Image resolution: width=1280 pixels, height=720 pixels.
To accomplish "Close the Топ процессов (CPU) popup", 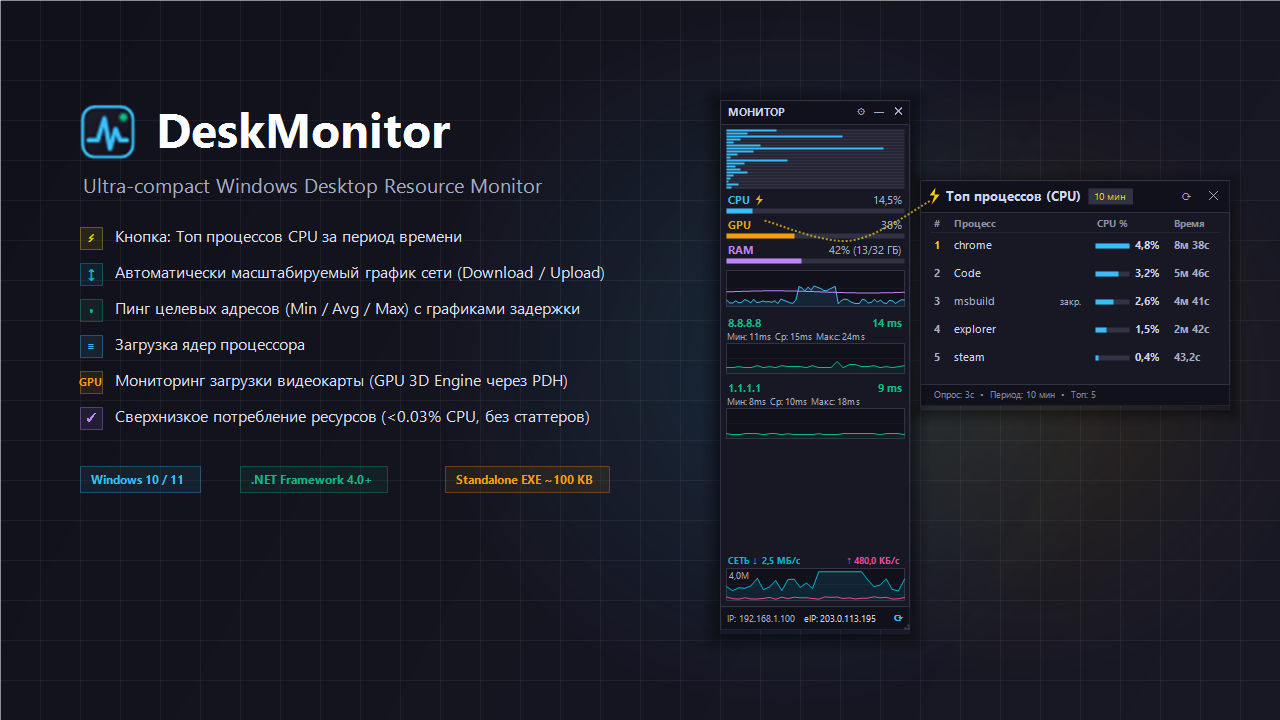I will tap(1213, 196).
